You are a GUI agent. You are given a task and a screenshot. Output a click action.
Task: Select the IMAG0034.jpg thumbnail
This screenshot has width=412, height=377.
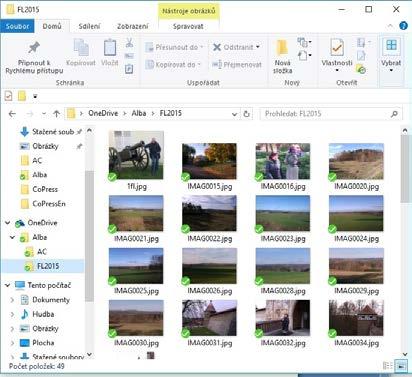pos(356,318)
